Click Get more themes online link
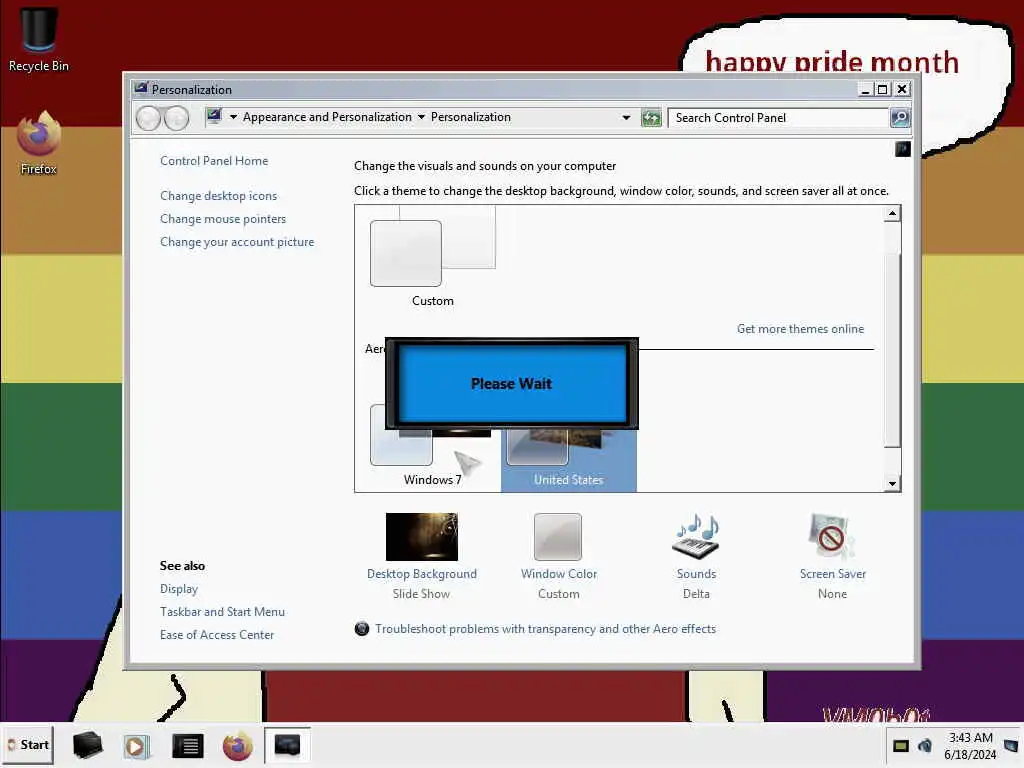 coord(801,329)
